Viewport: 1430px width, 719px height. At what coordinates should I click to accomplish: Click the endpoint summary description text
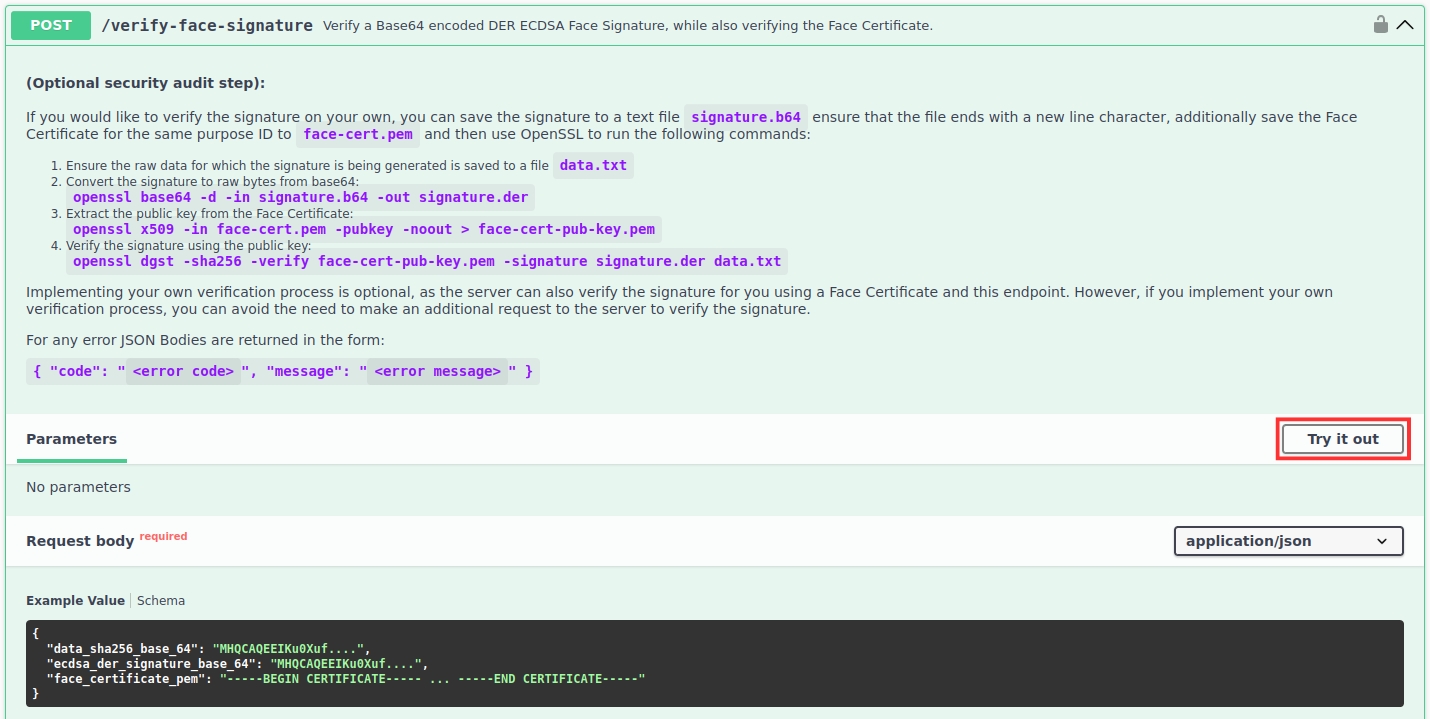pos(627,26)
